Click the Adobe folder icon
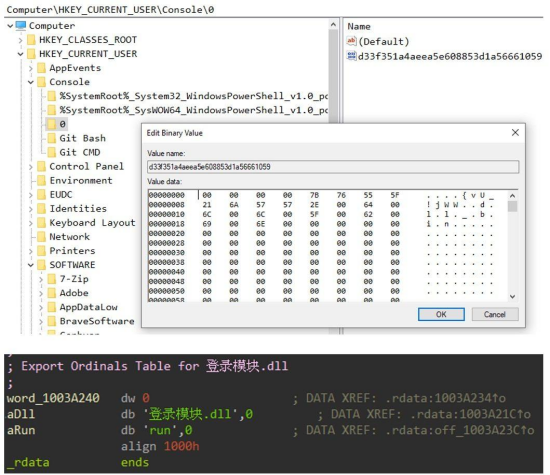The height and width of the screenshot is (475, 550). click(52, 293)
